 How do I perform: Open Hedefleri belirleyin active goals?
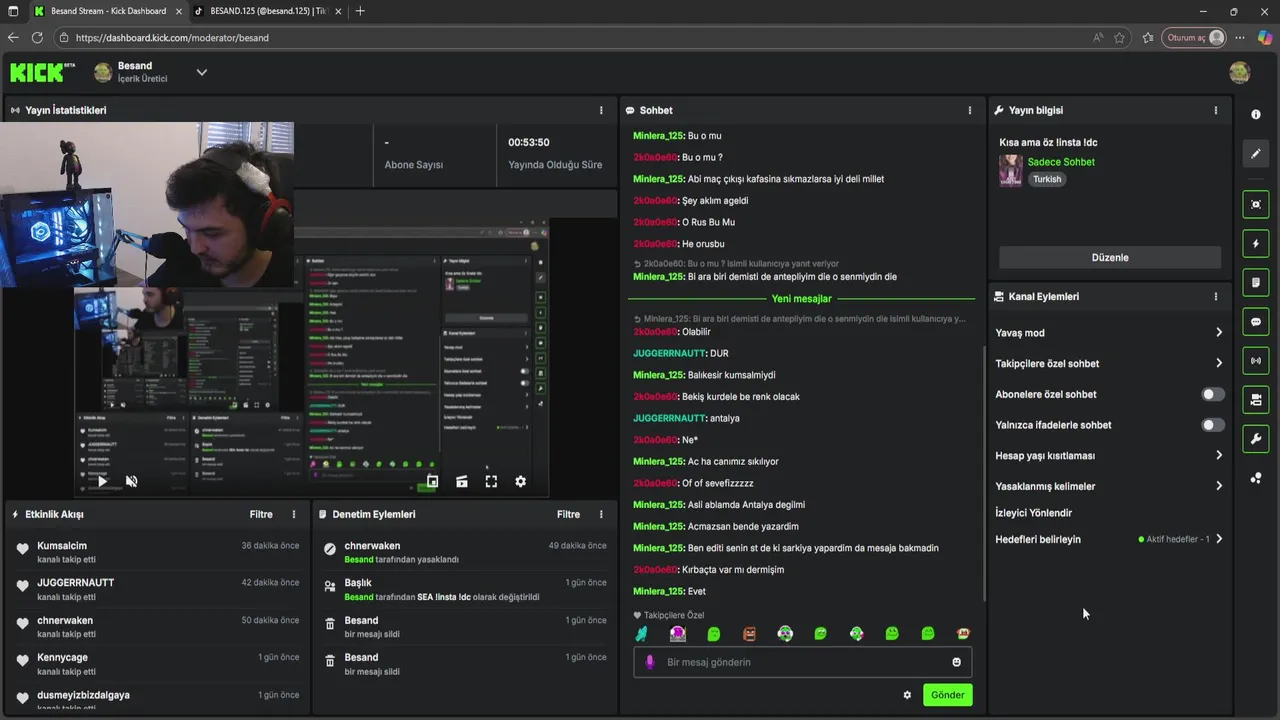coord(1109,539)
